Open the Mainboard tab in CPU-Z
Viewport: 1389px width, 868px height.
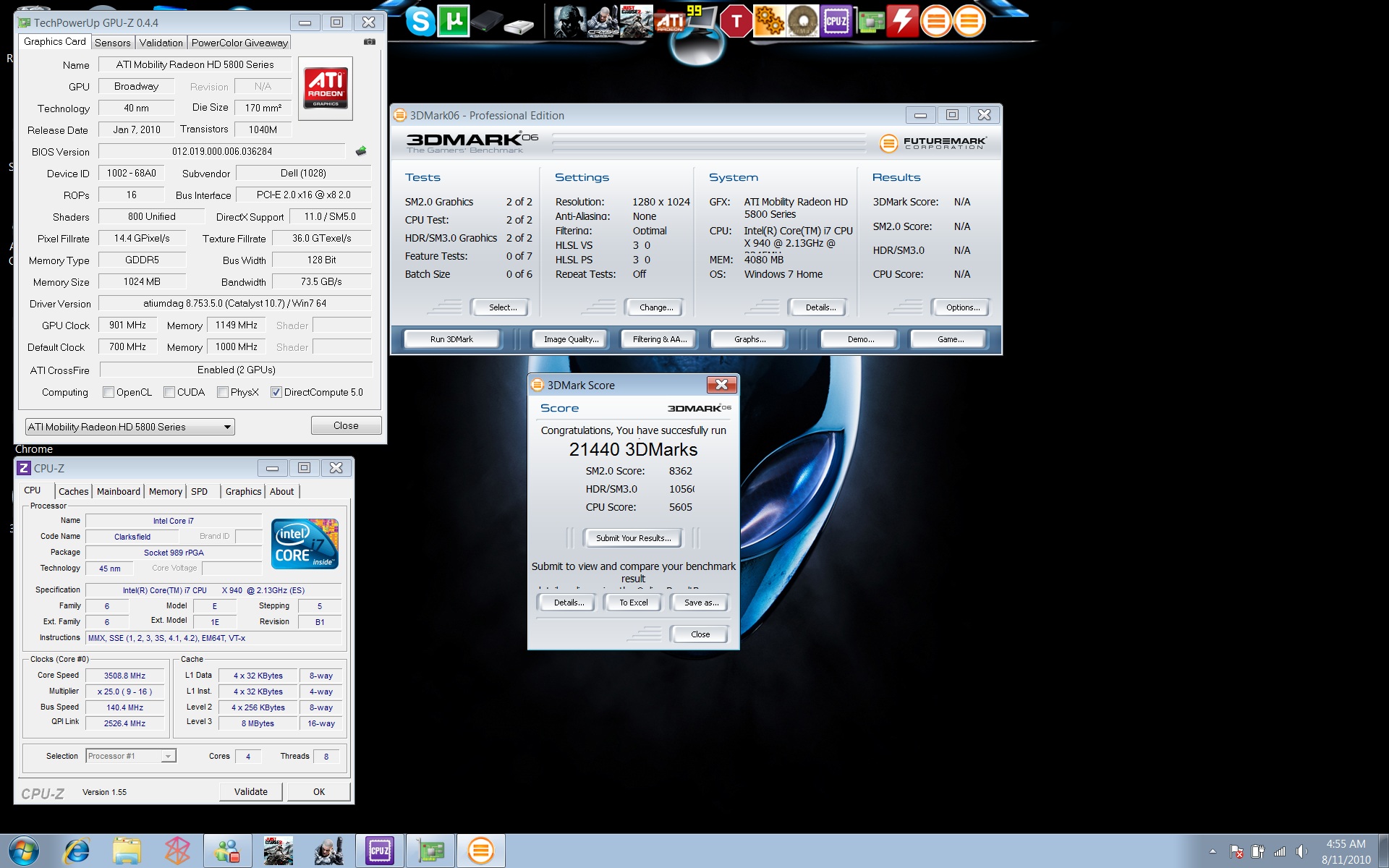[119, 491]
